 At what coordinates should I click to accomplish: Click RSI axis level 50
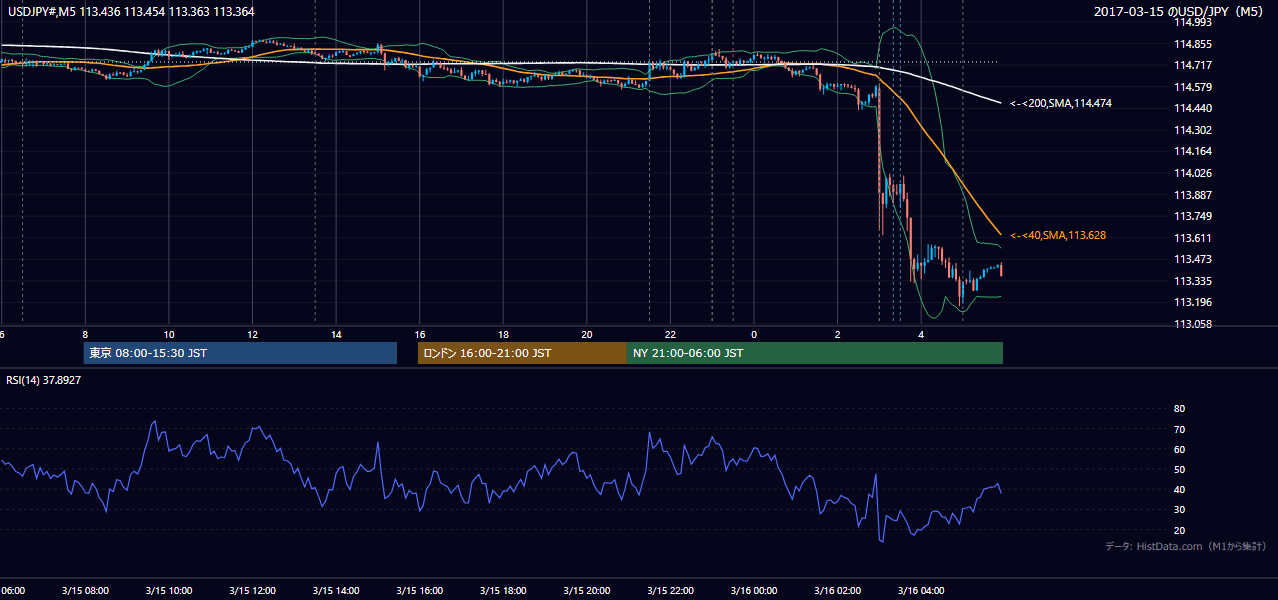[1179, 469]
